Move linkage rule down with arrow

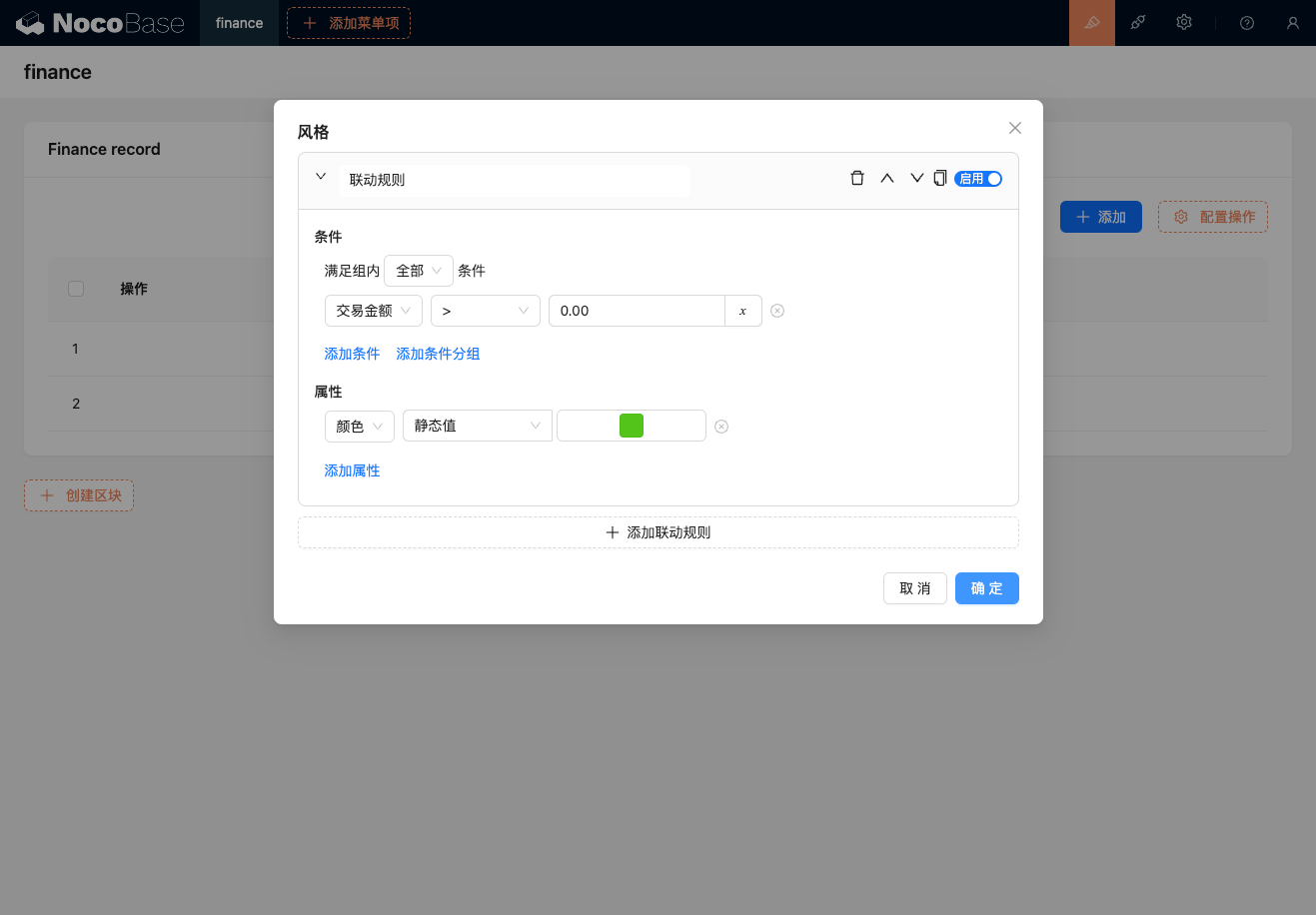916,179
